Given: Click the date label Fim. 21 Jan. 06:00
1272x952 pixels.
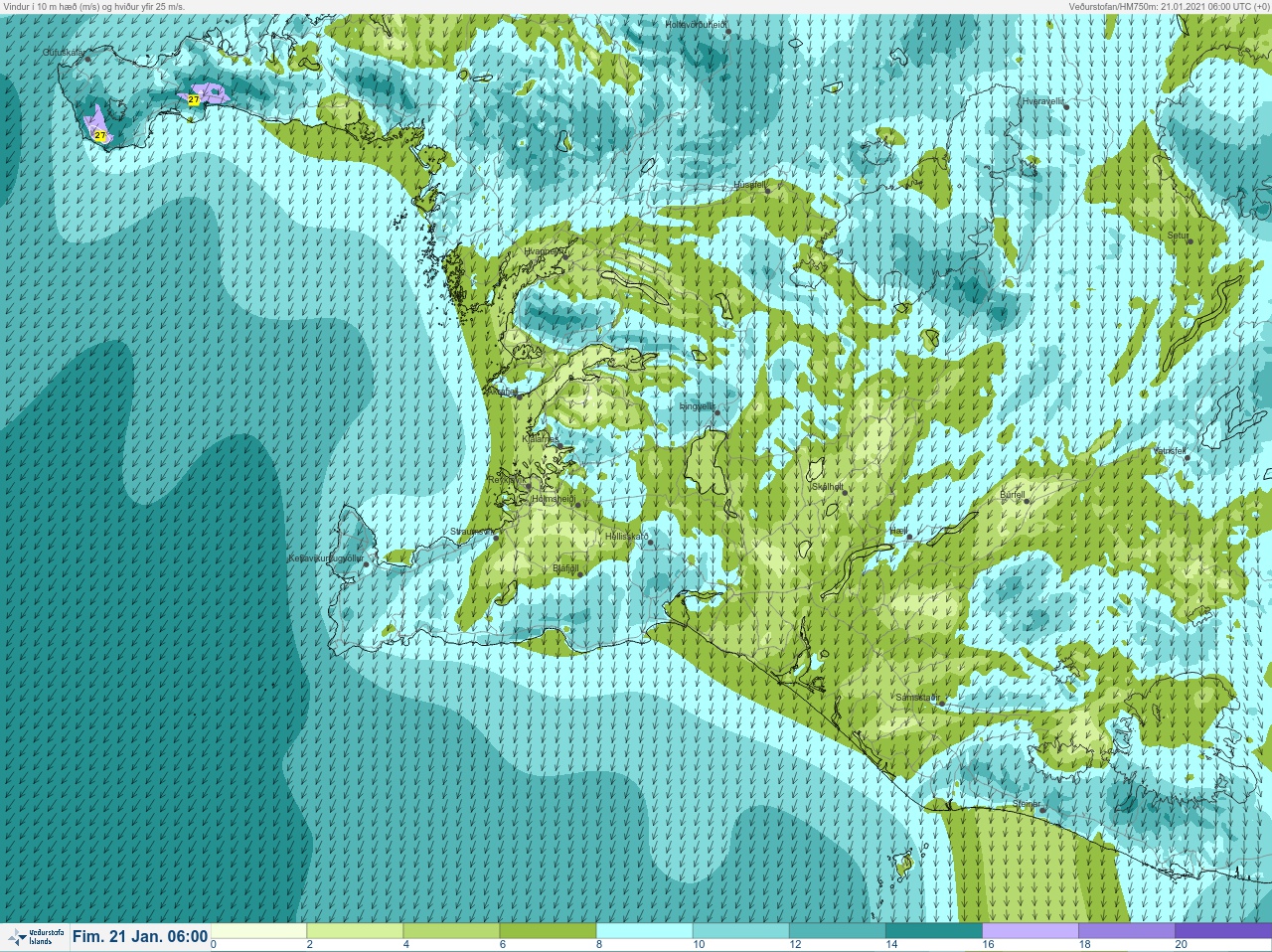Looking at the screenshot, I should (140, 936).
